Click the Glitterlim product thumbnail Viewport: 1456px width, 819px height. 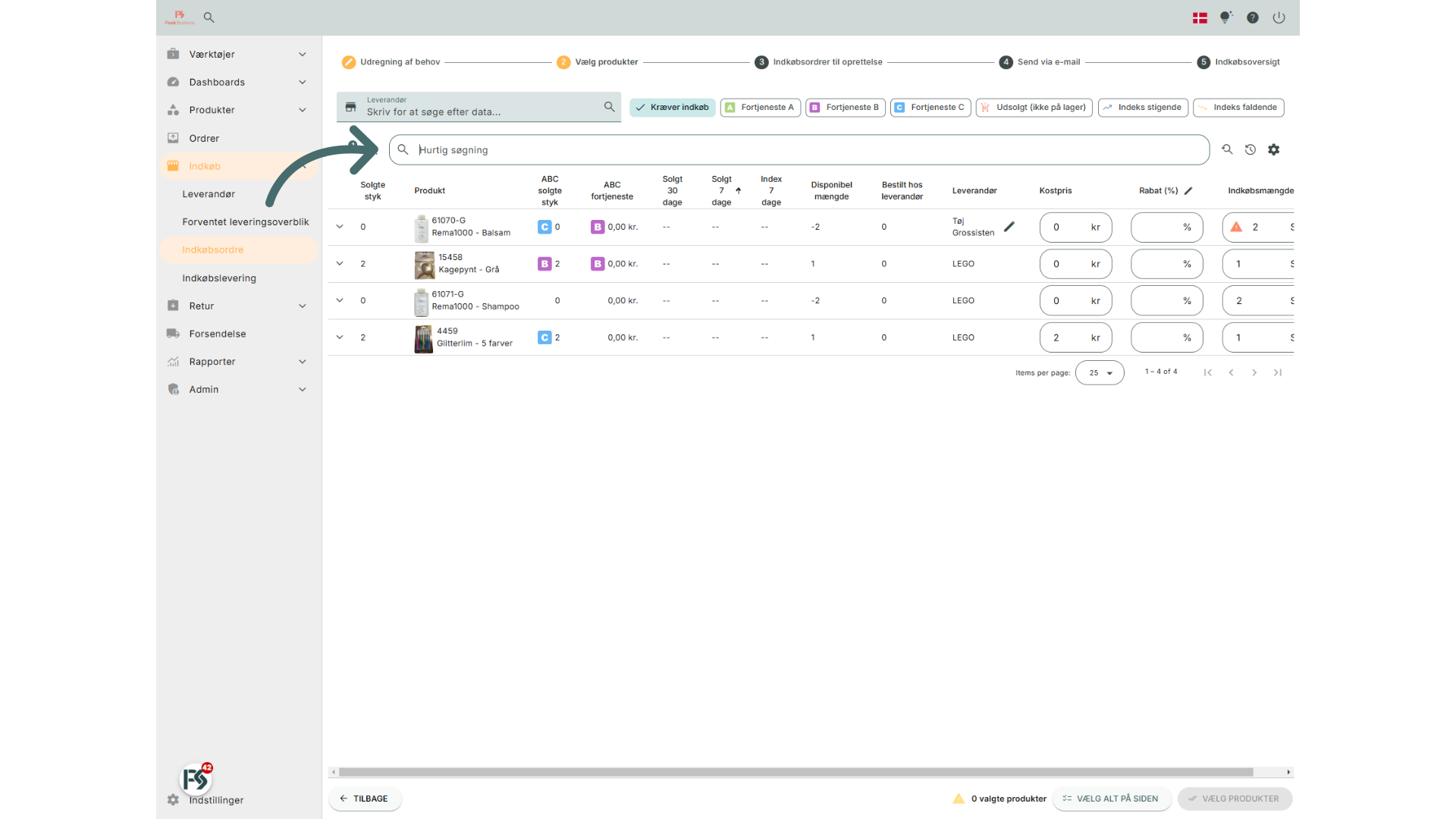click(423, 339)
